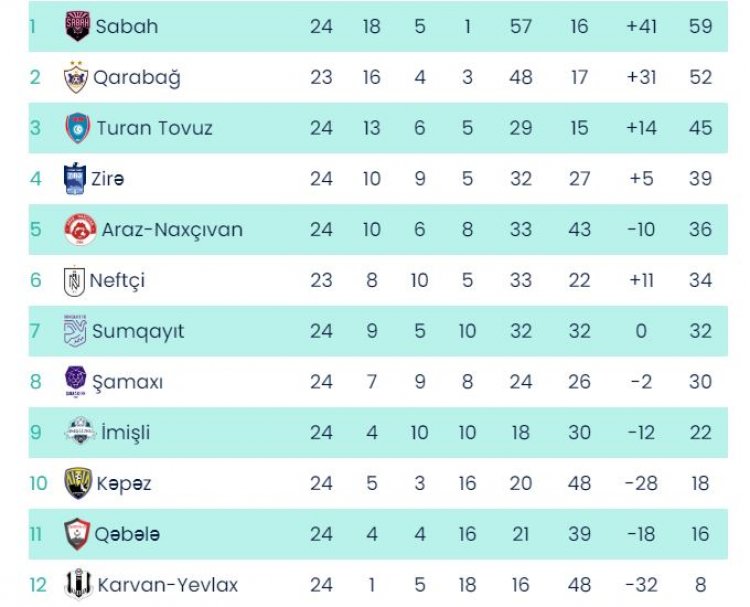This screenshot has height=607, width=750.
Task: Open the Qarabağ team page link
Action: (x=137, y=77)
